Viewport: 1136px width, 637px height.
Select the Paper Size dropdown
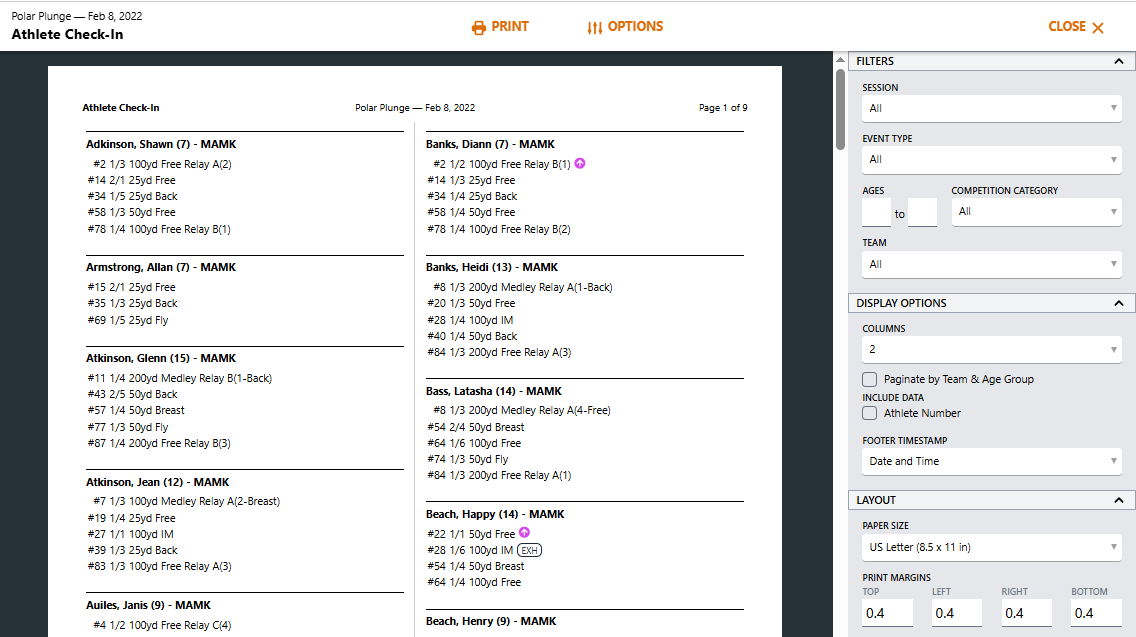click(991, 547)
